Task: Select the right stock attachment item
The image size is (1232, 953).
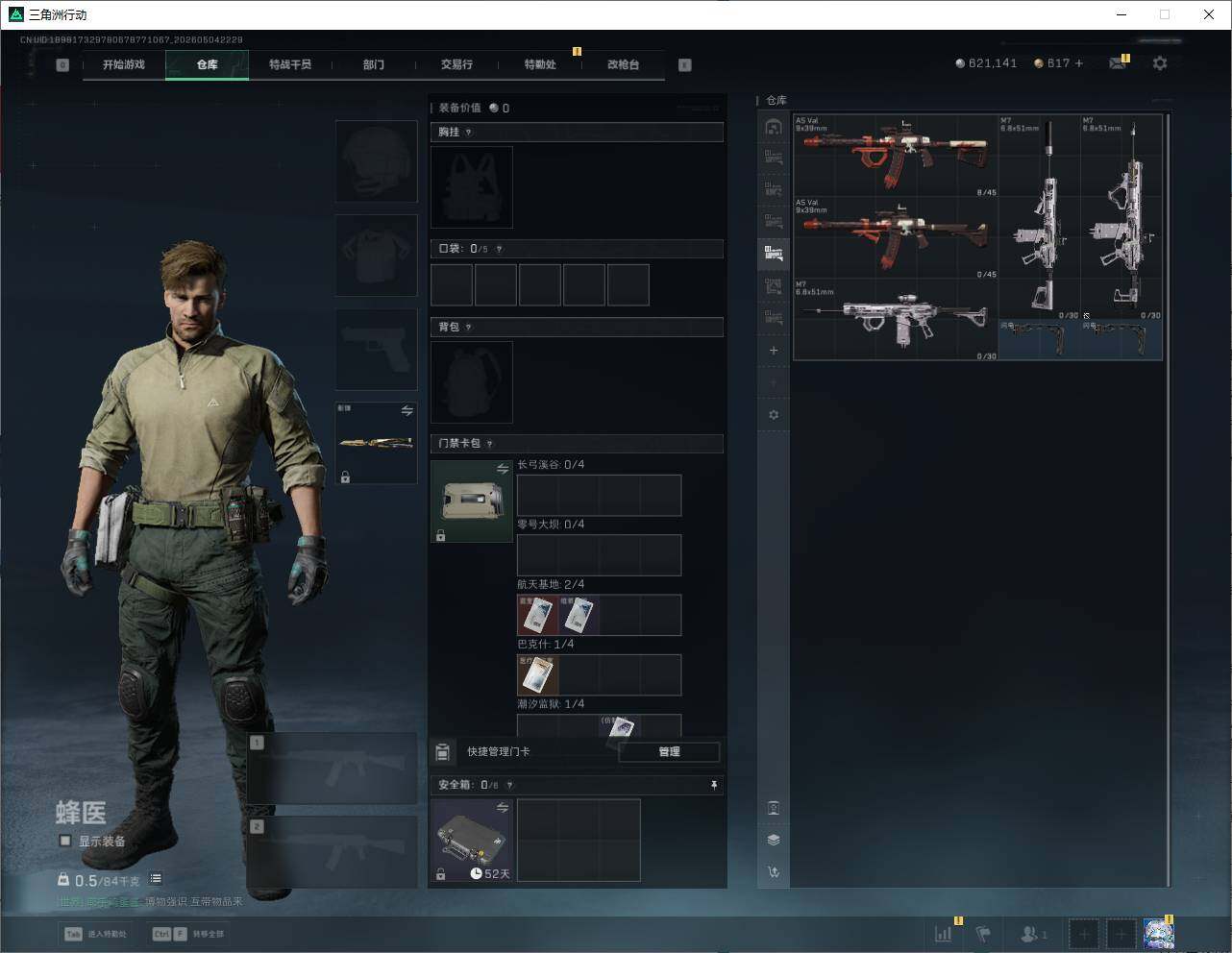Action: (1121, 340)
